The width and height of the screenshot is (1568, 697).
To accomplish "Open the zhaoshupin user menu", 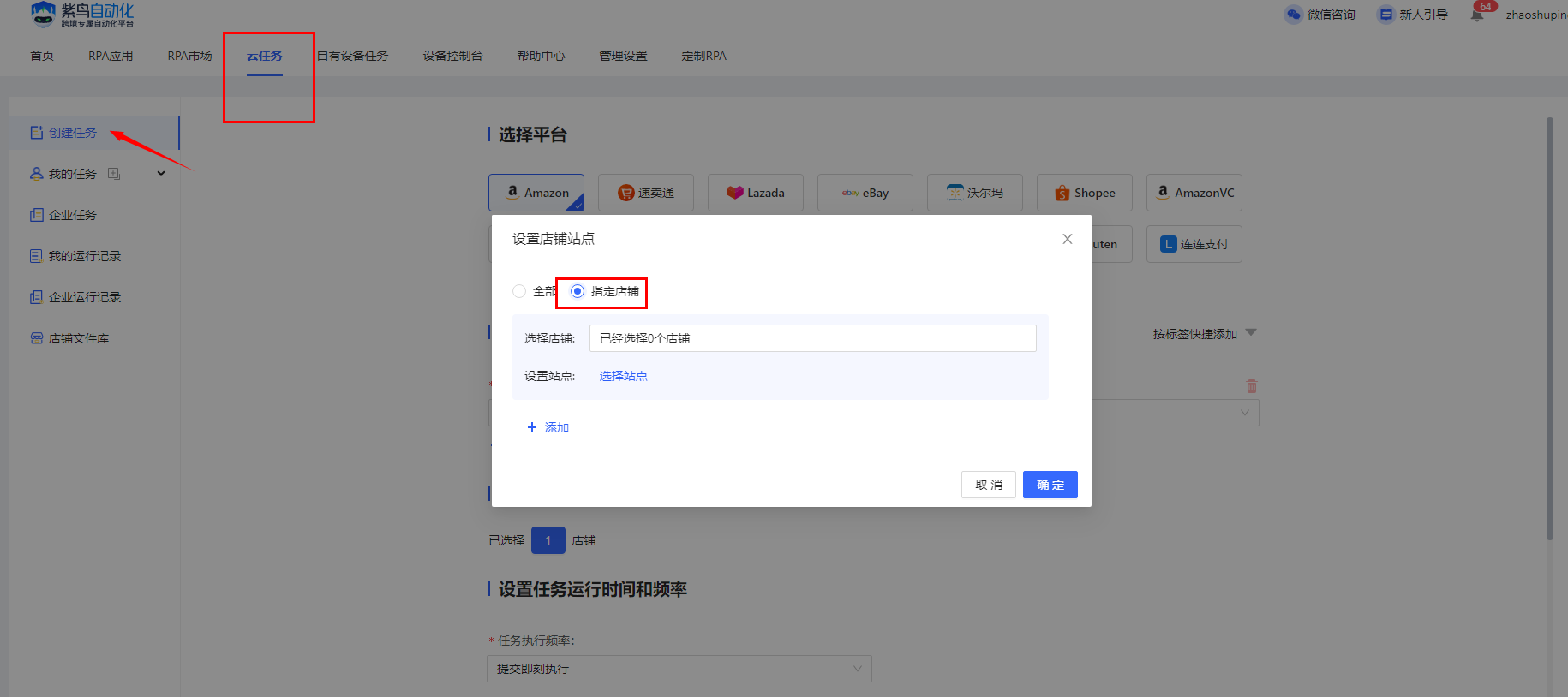I will (1536, 15).
